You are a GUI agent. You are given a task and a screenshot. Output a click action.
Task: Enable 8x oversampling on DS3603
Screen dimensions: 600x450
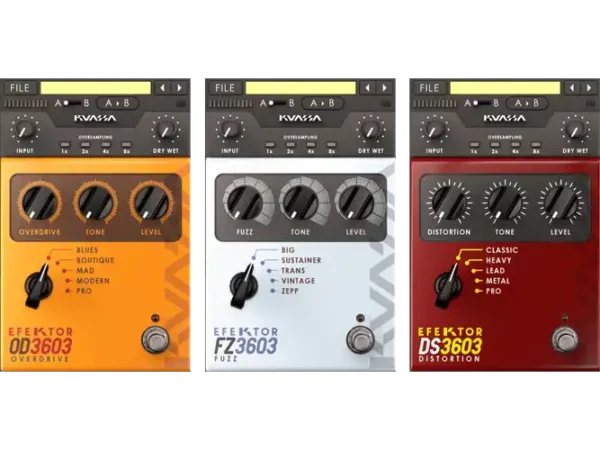(x=536, y=145)
